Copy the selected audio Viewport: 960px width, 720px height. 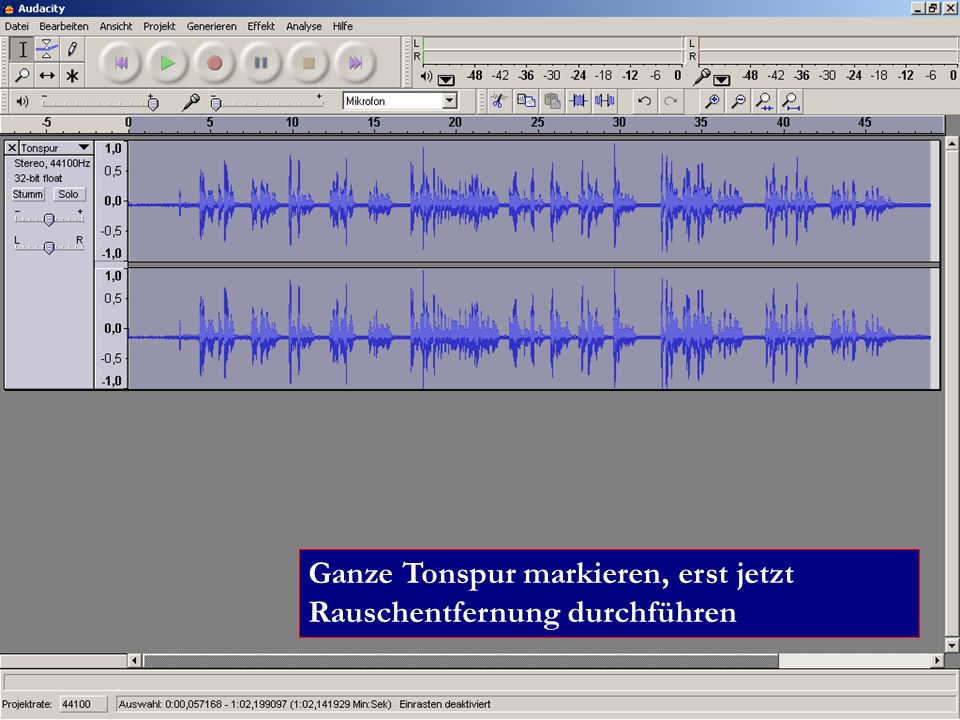click(526, 101)
